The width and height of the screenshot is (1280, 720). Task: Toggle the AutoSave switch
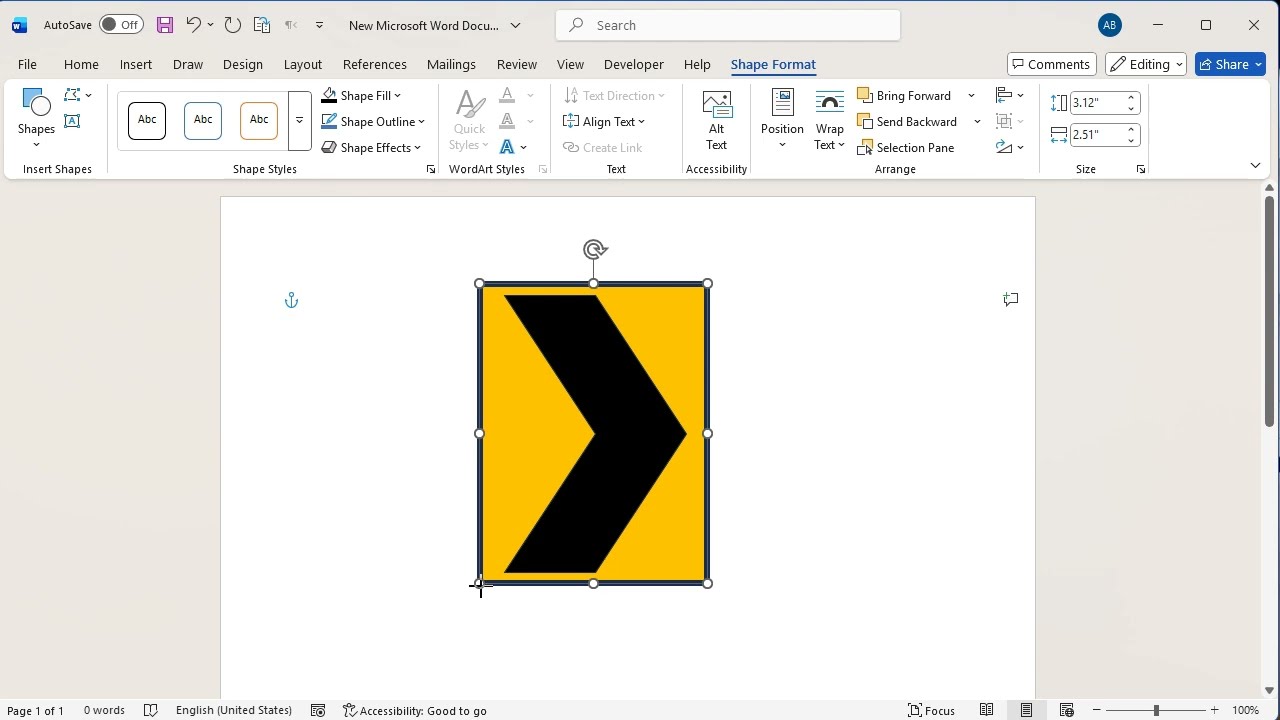pyautogui.click(x=121, y=25)
